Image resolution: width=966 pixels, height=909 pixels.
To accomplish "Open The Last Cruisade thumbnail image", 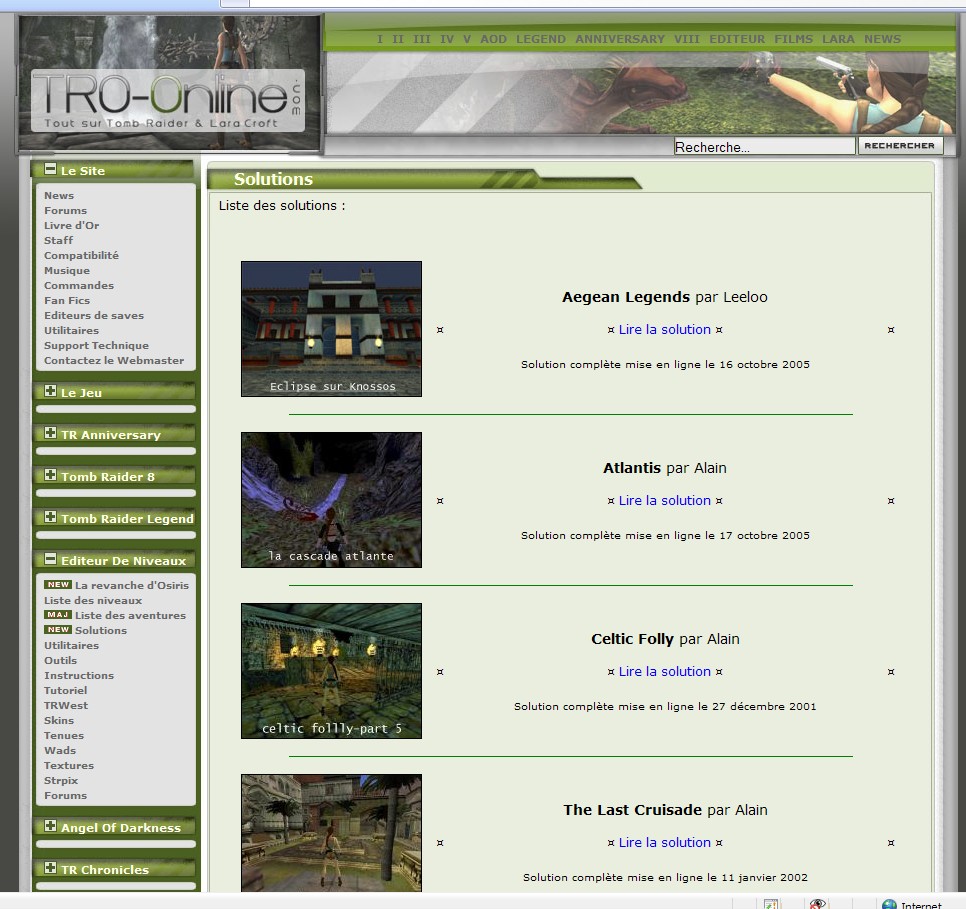I will pyautogui.click(x=331, y=833).
